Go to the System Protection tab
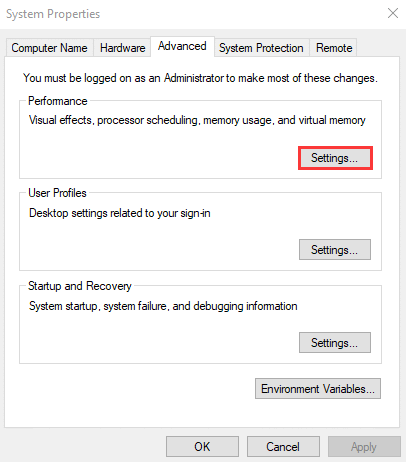The height and width of the screenshot is (462, 406). pyautogui.click(x=261, y=48)
